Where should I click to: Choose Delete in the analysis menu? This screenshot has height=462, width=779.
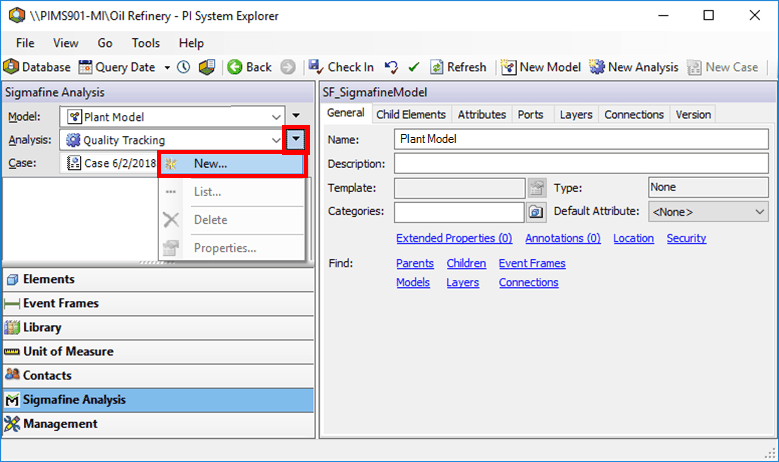[231, 220]
